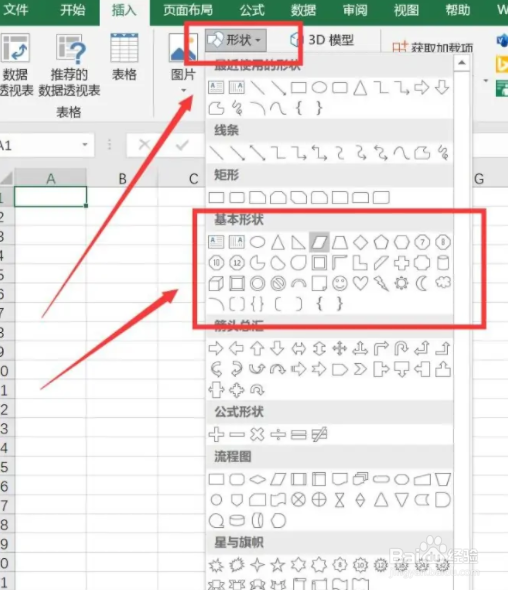
Task: Choose the crescent moon shape
Action: coord(422,283)
